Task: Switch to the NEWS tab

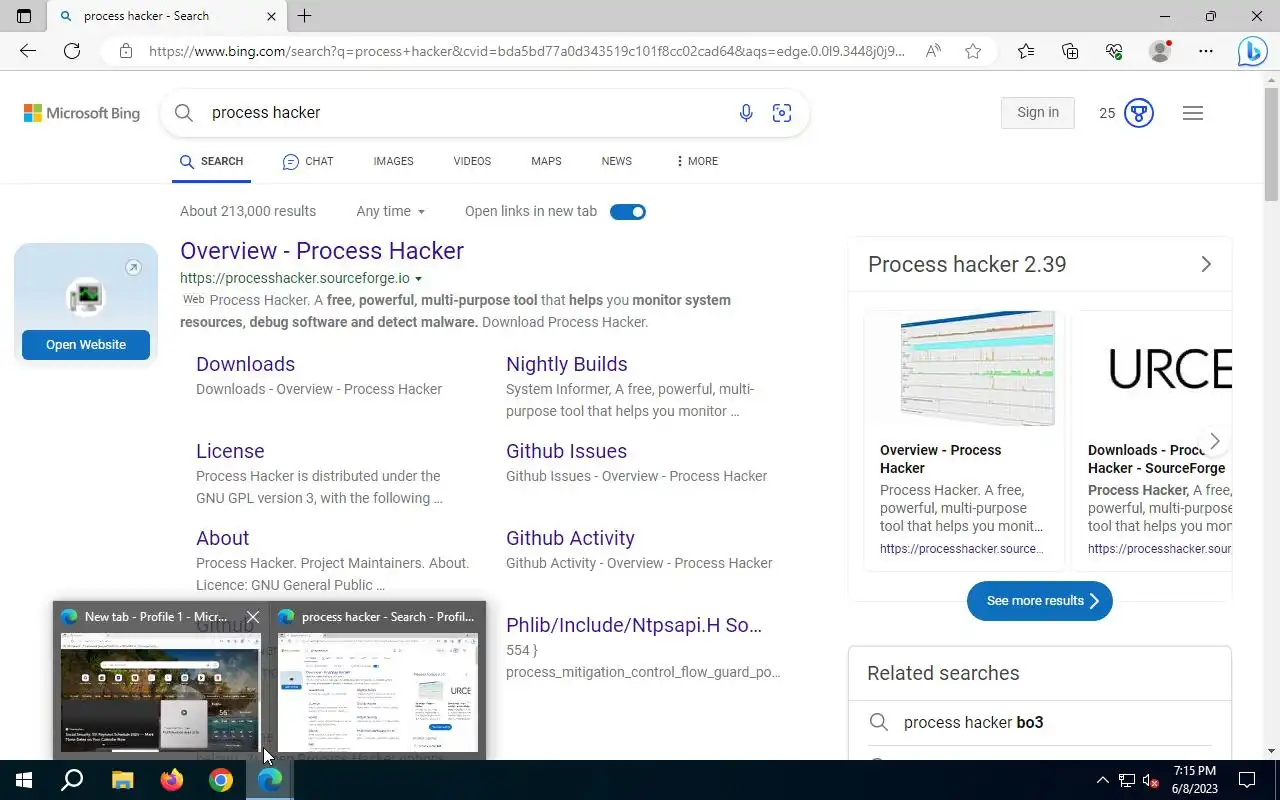Action: (x=616, y=161)
